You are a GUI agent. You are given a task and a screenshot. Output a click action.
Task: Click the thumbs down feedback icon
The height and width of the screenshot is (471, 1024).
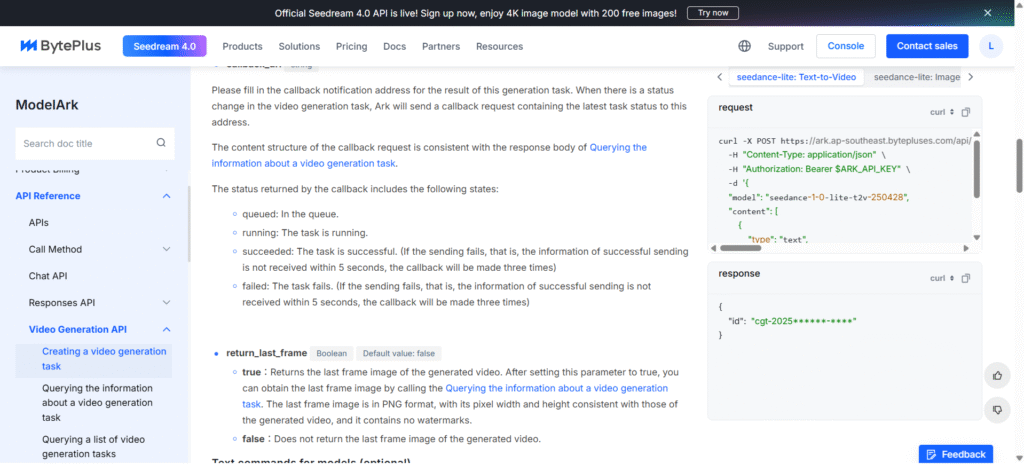997,409
